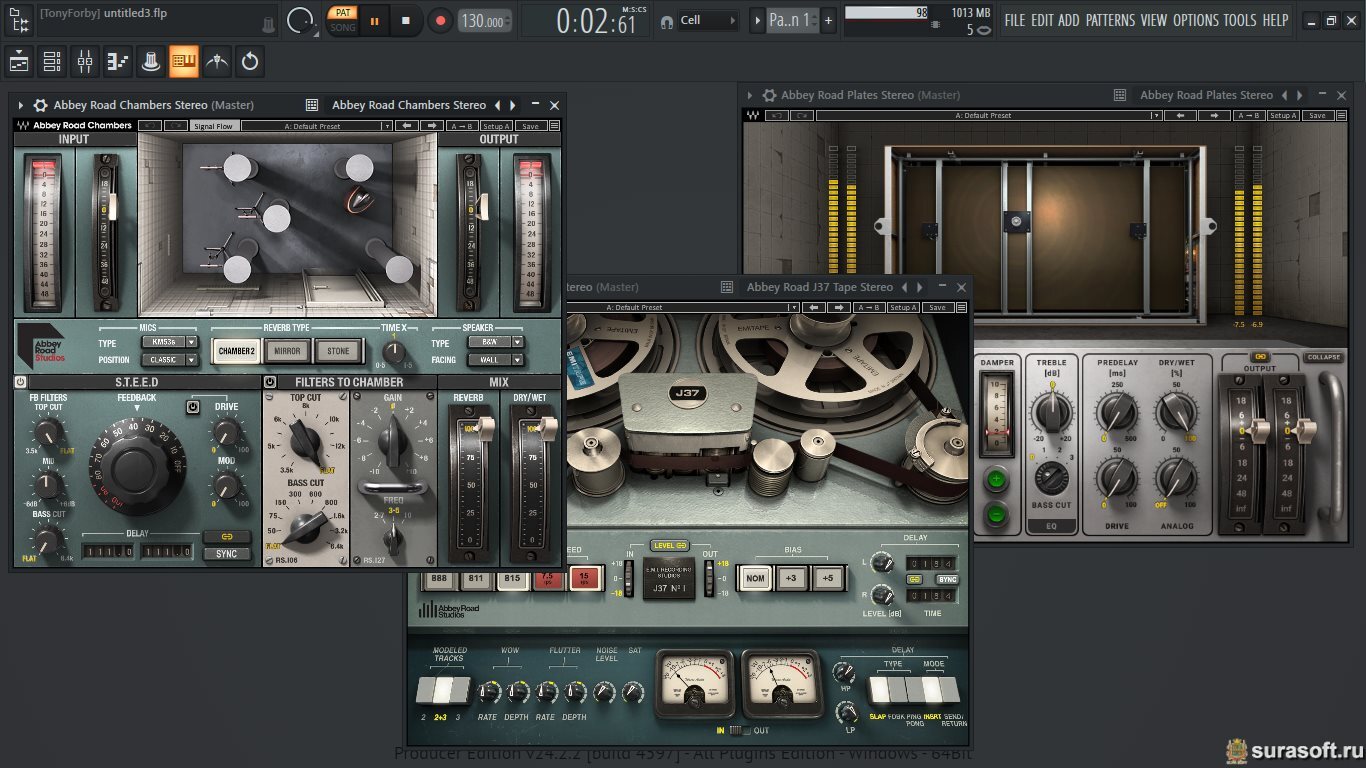Open the Channel Rack icon
1366x768 pixels.
(x=52, y=62)
